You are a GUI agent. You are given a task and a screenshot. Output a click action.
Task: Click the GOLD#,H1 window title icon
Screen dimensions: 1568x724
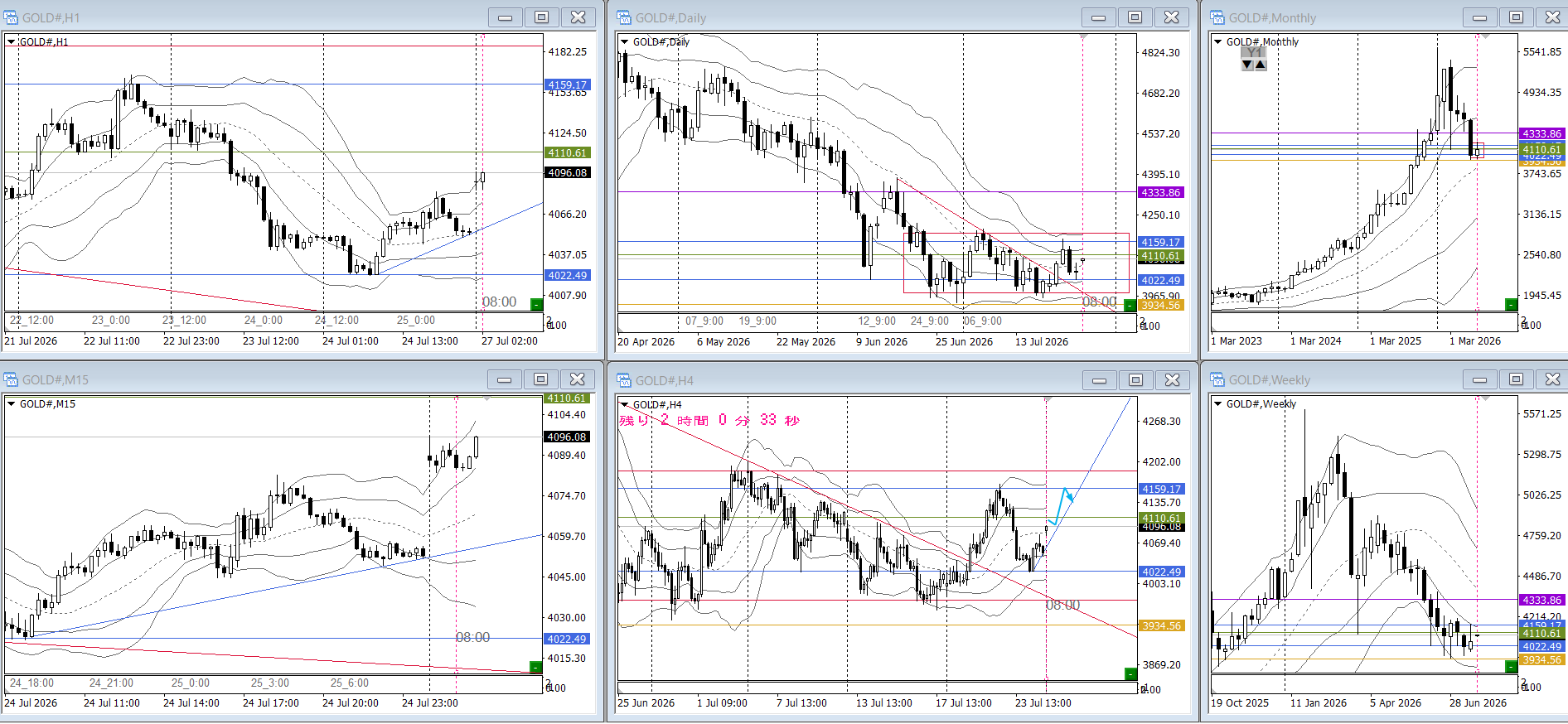point(11,17)
